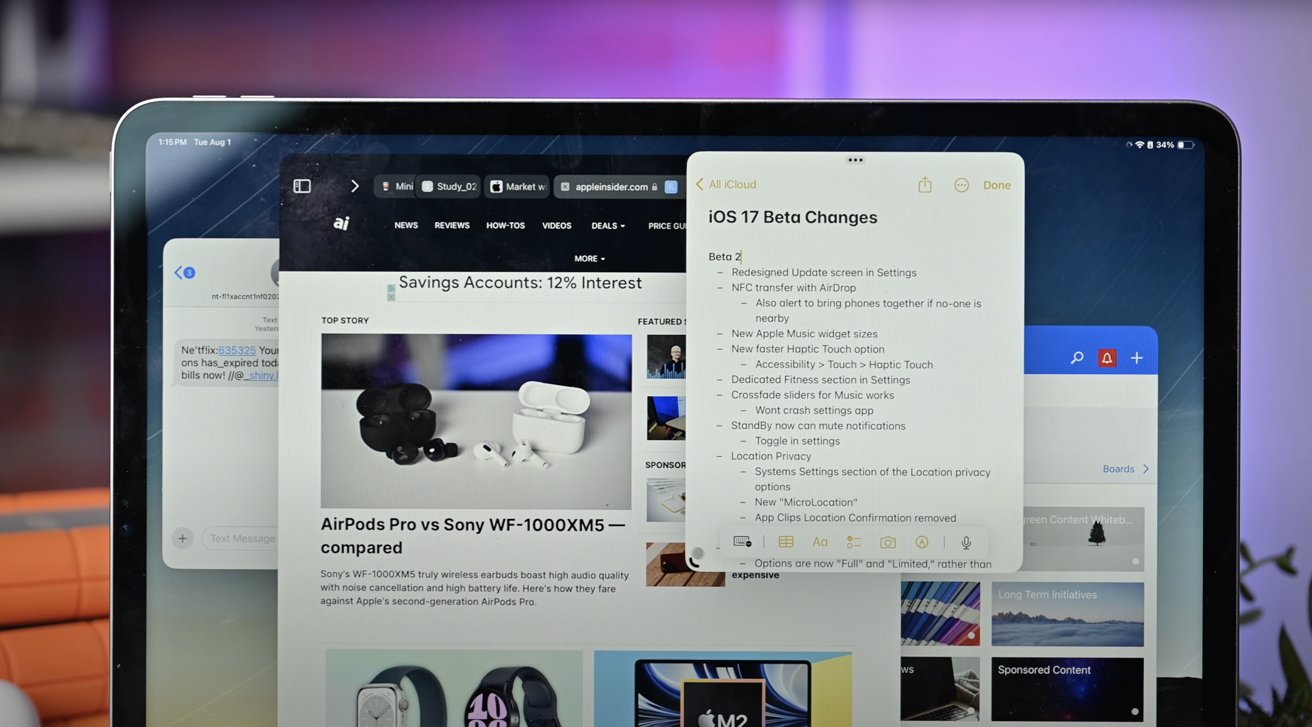This screenshot has width=1312, height=727.
Task: Tap the Notes window three-dot multitasking handle
Action: point(855,160)
